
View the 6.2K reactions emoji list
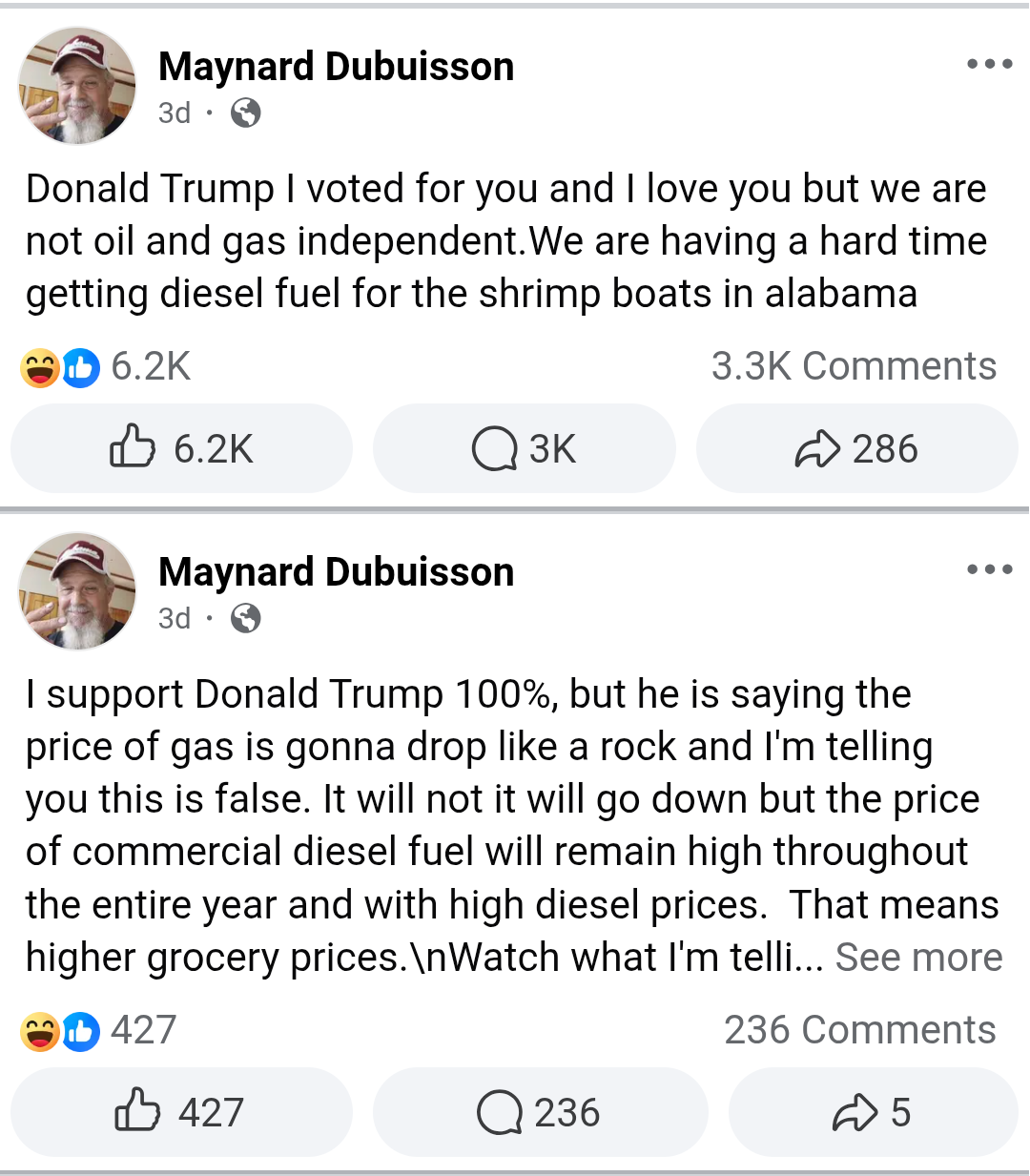[106, 367]
